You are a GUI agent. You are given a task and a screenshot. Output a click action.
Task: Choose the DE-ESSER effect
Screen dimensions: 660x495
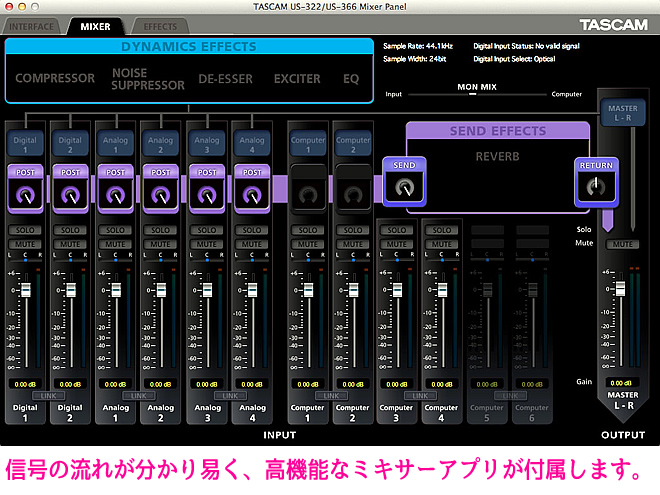tap(226, 79)
